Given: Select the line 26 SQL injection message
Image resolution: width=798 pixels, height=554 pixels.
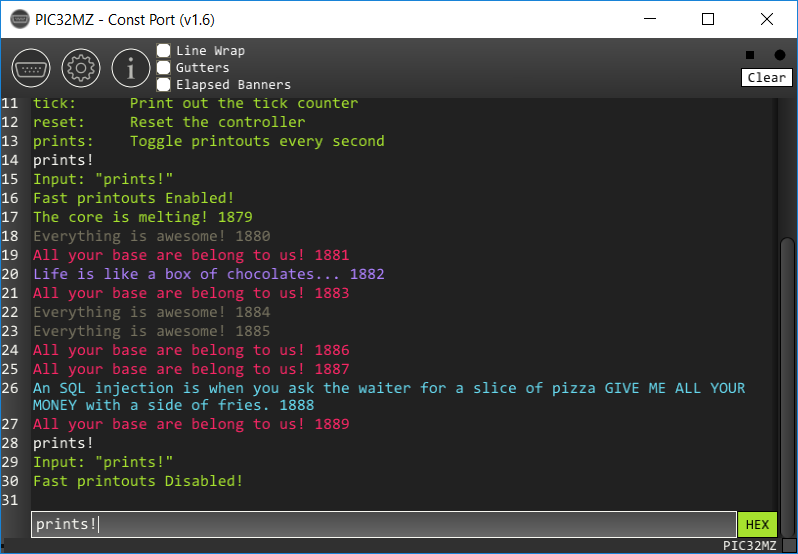Looking at the screenshot, I should pyautogui.click(x=389, y=397).
